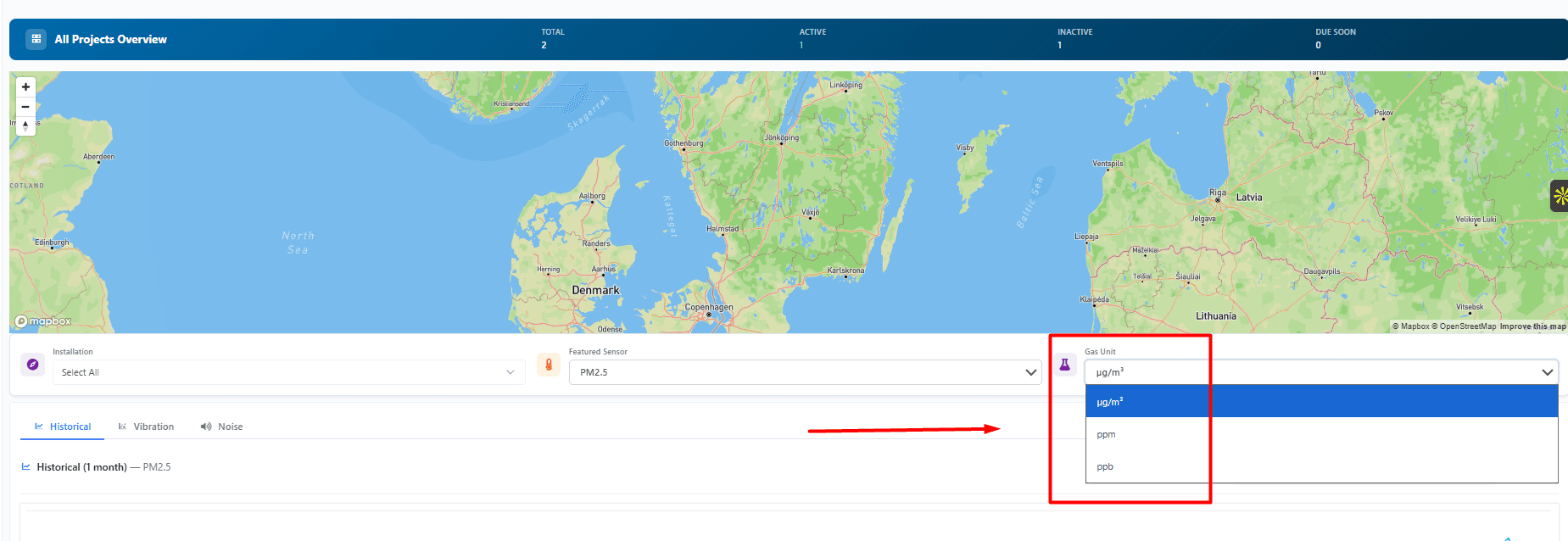Switch to the Historical tab

pyautogui.click(x=63, y=427)
